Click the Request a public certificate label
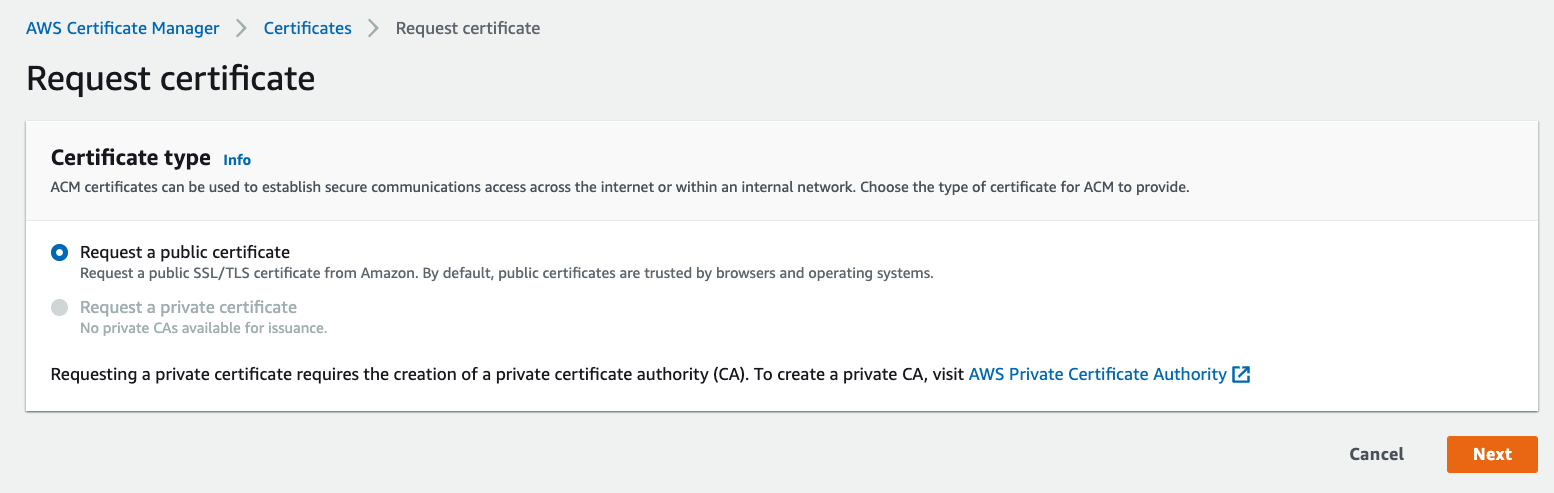1554x493 pixels. pyautogui.click(x=185, y=252)
